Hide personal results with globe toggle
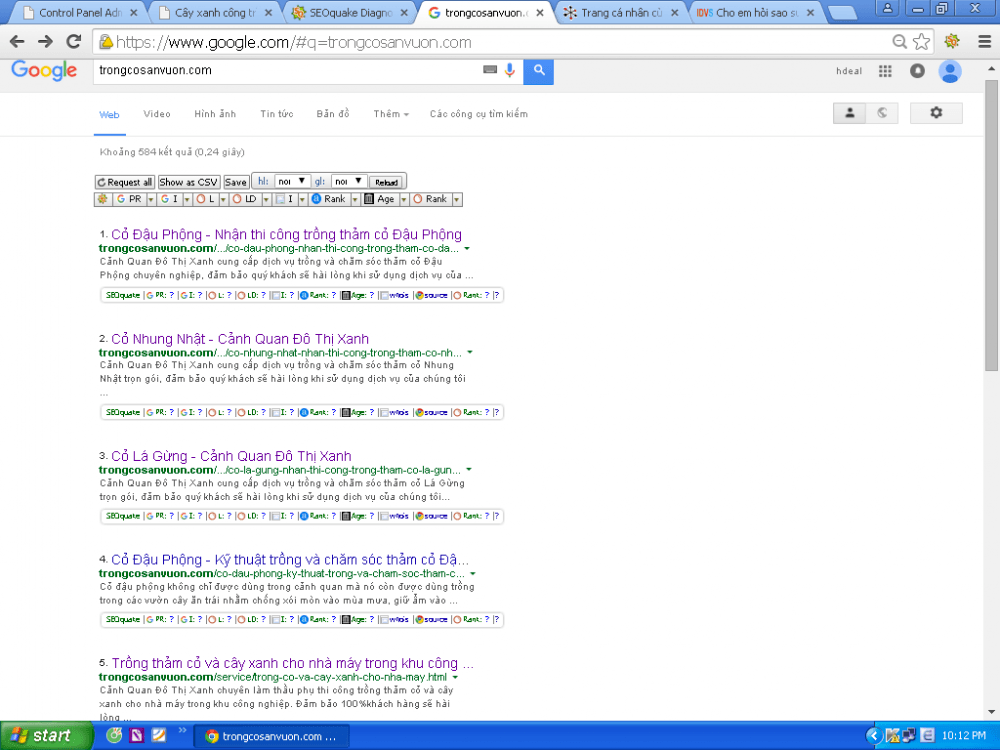1000x750 pixels. pos(882,113)
